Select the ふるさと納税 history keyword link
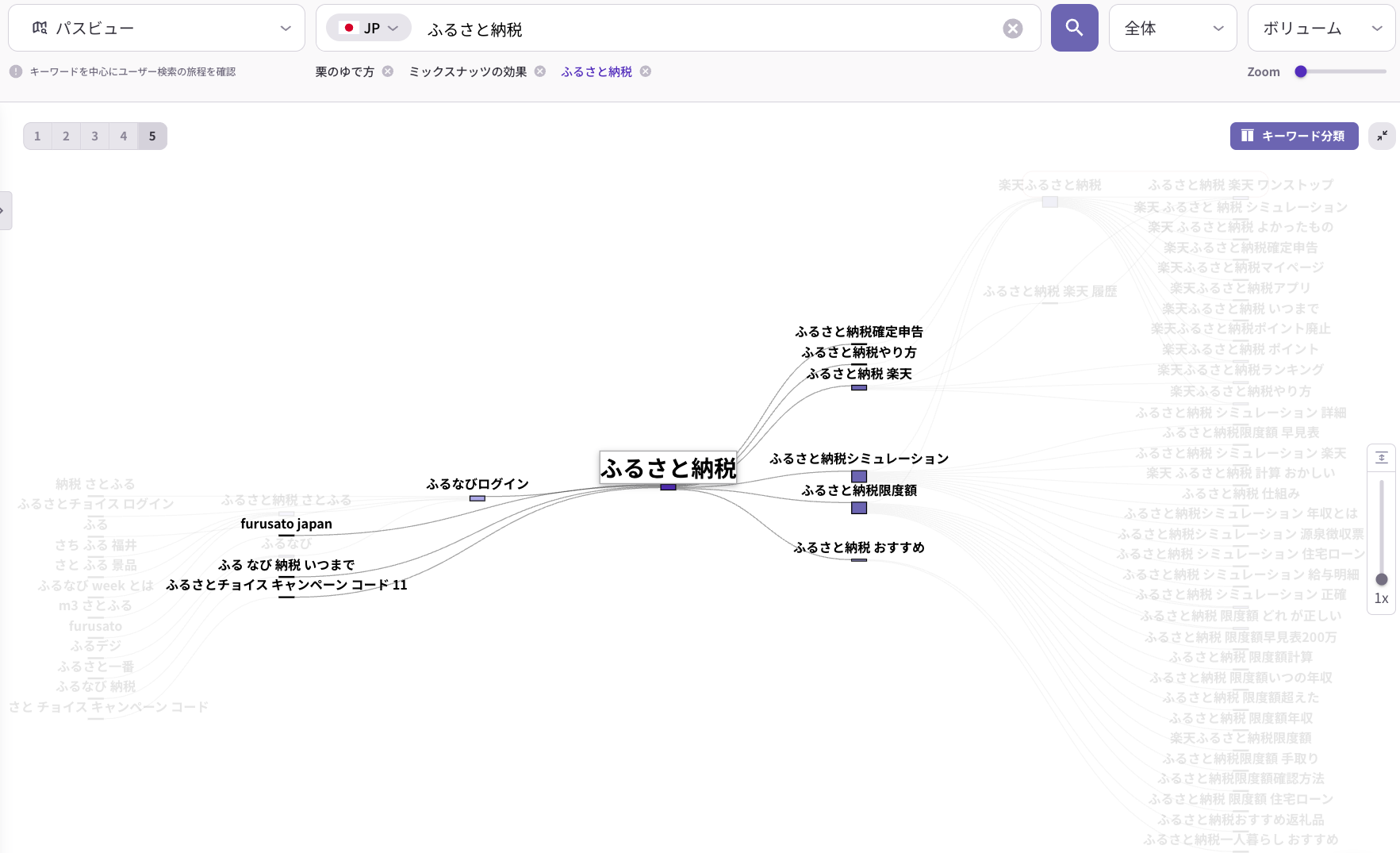The width and height of the screenshot is (1400, 853). (596, 71)
